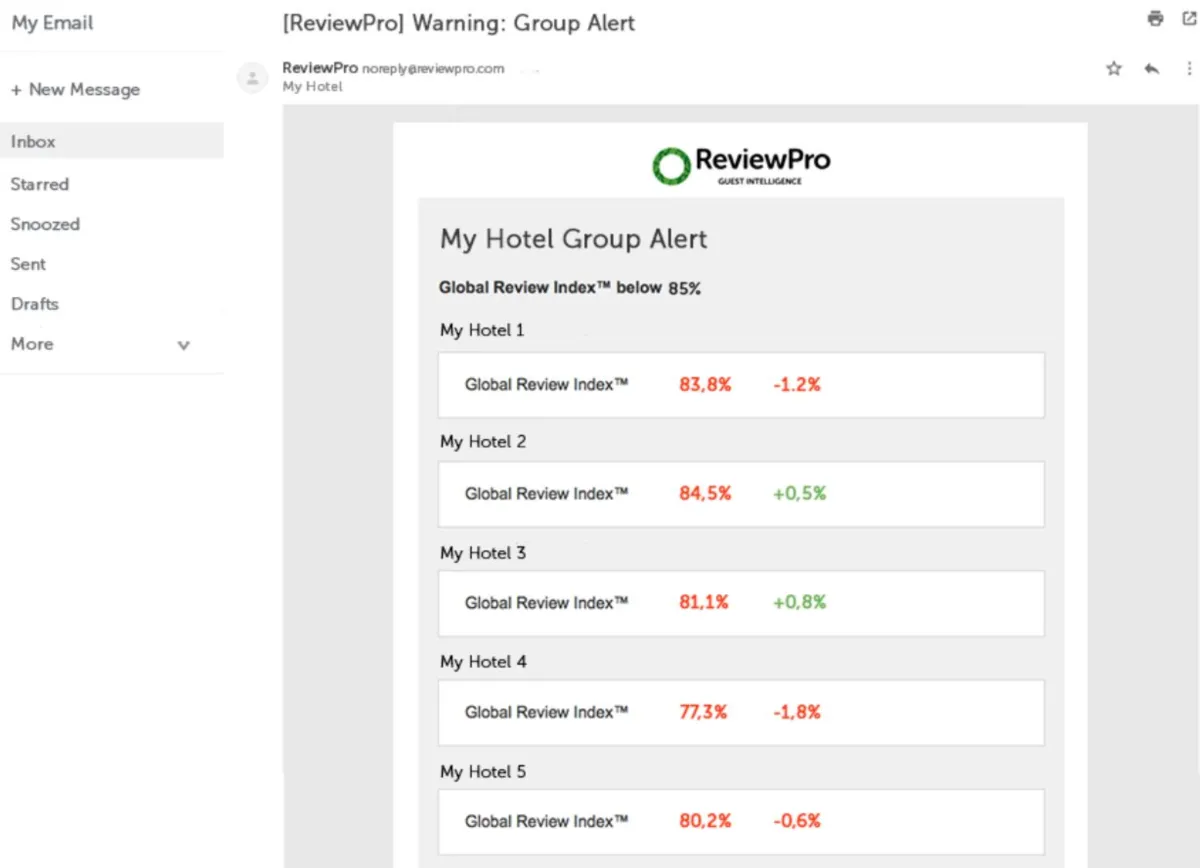The width and height of the screenshot is (1200, 868).
Task: Click Global Review Index below 85% text
Action: click(x=570, y=288)
